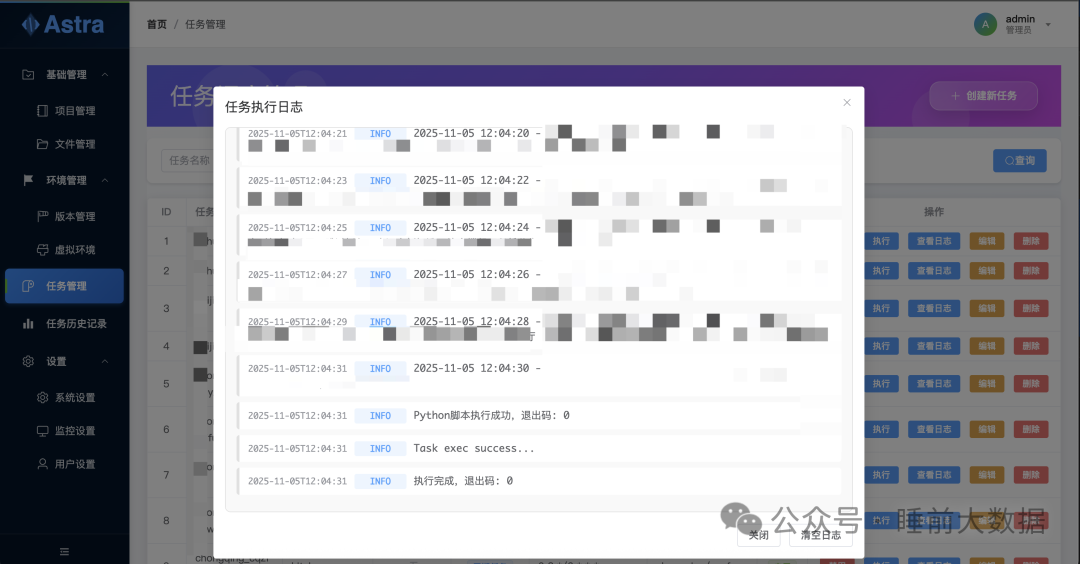
Task: Open 任务历史记录 menu item
Action: pos(64,323)
